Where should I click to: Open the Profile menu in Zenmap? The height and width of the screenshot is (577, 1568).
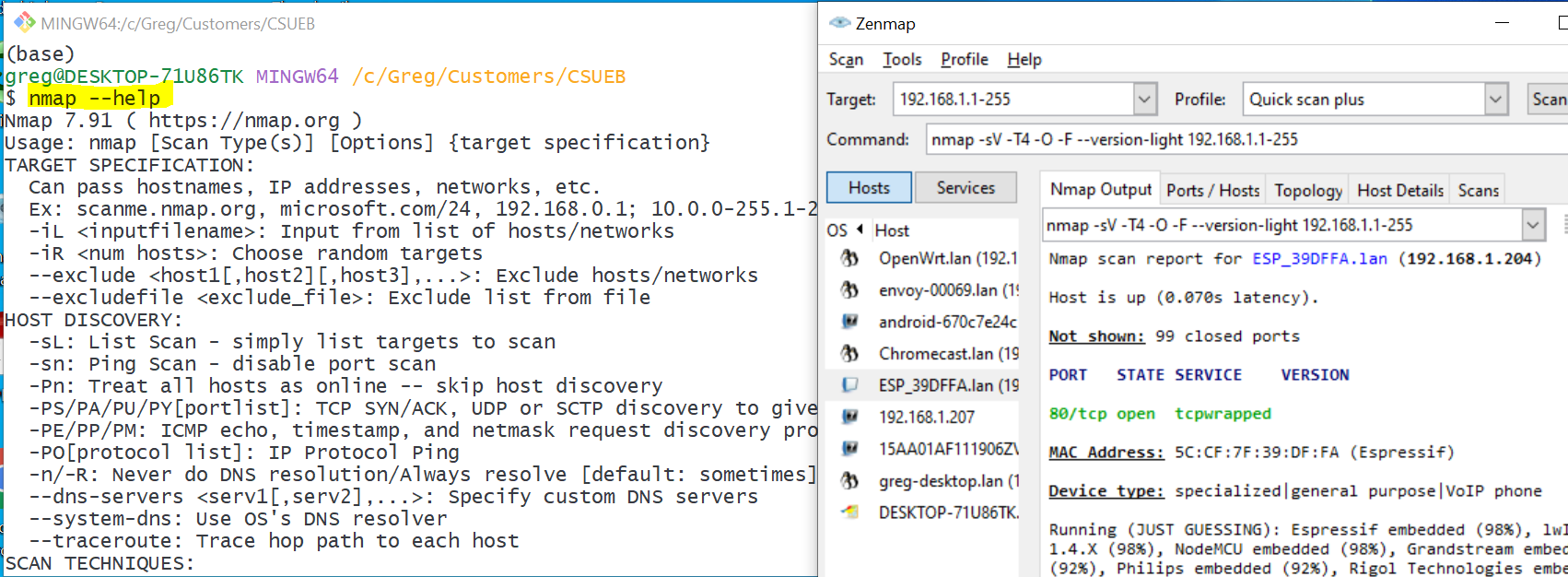pos(965,60)
